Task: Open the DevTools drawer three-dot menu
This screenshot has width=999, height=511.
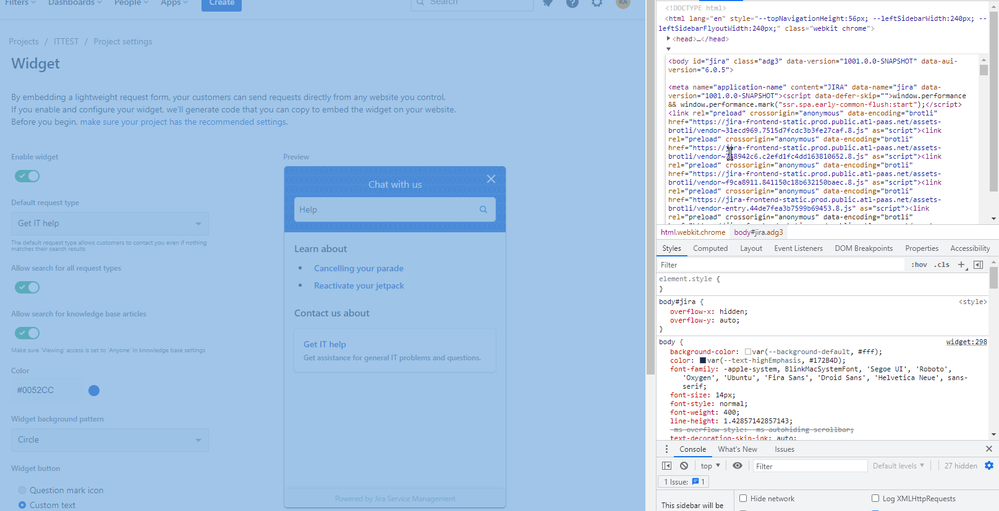Action: [666, 449]
